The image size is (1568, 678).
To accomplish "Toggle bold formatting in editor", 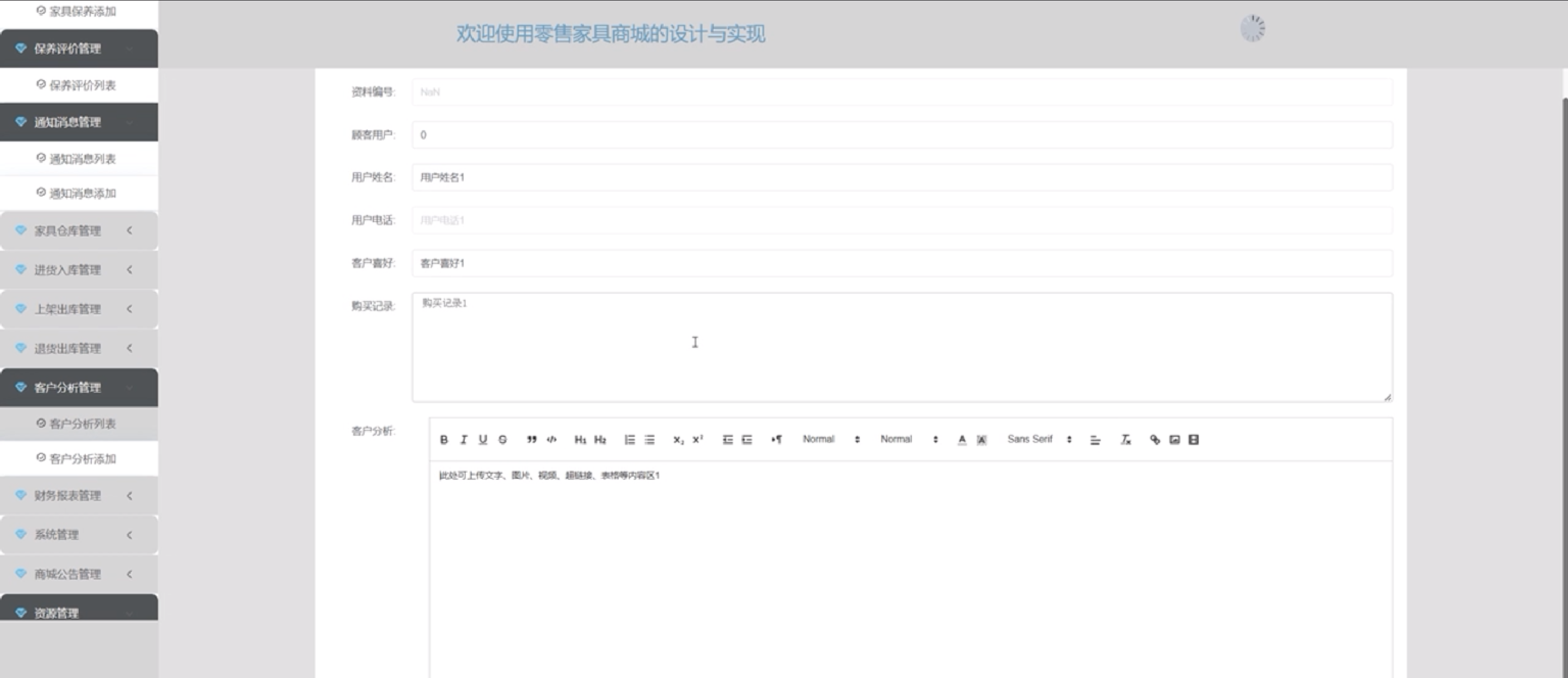I will pyautogui.click(x=444, y=439).
